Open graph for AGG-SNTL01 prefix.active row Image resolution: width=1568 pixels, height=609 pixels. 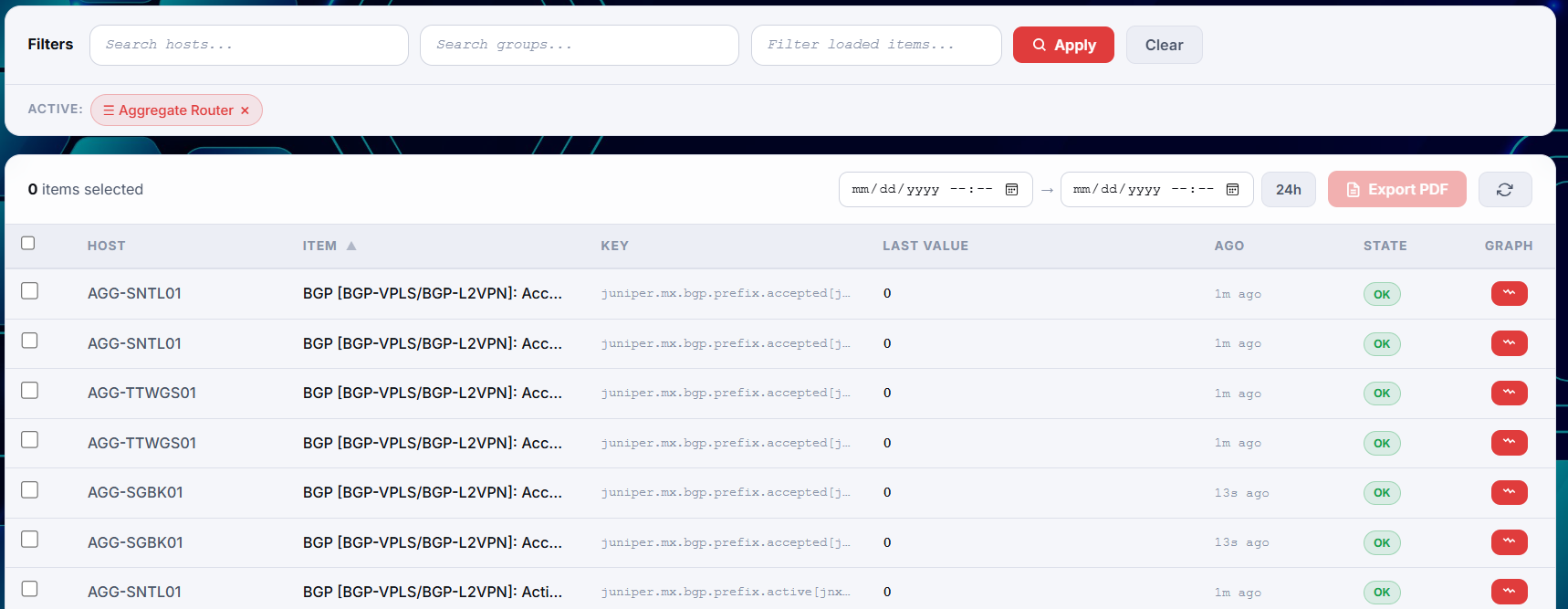pyautogui.click(x=1510, y=592)
